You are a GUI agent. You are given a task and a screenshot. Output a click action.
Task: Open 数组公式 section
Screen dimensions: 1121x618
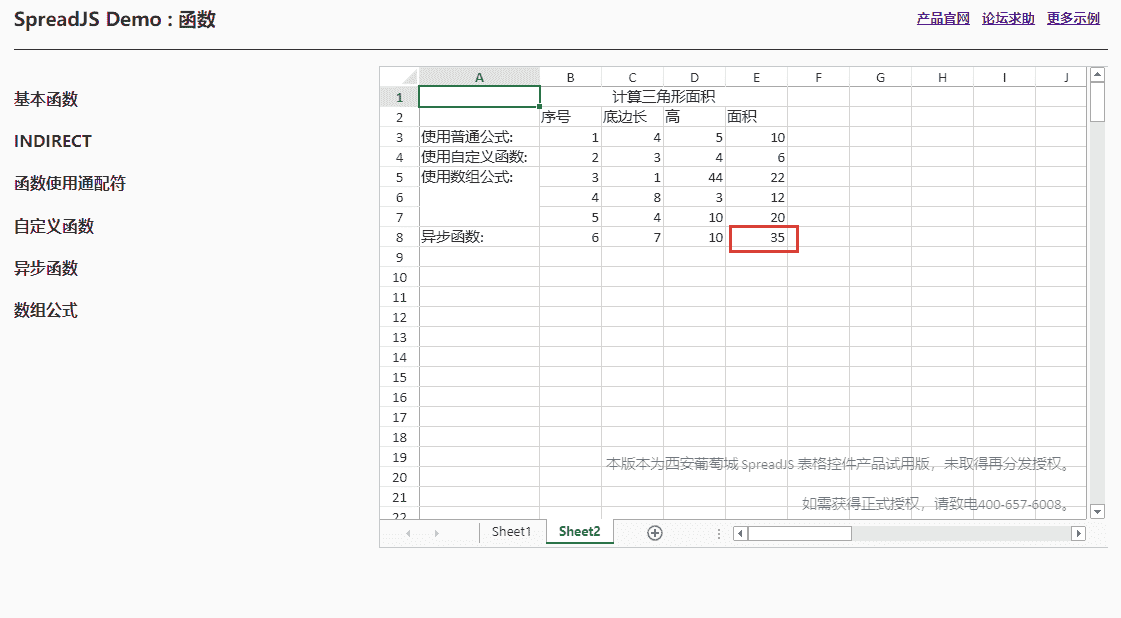(46, 310)
